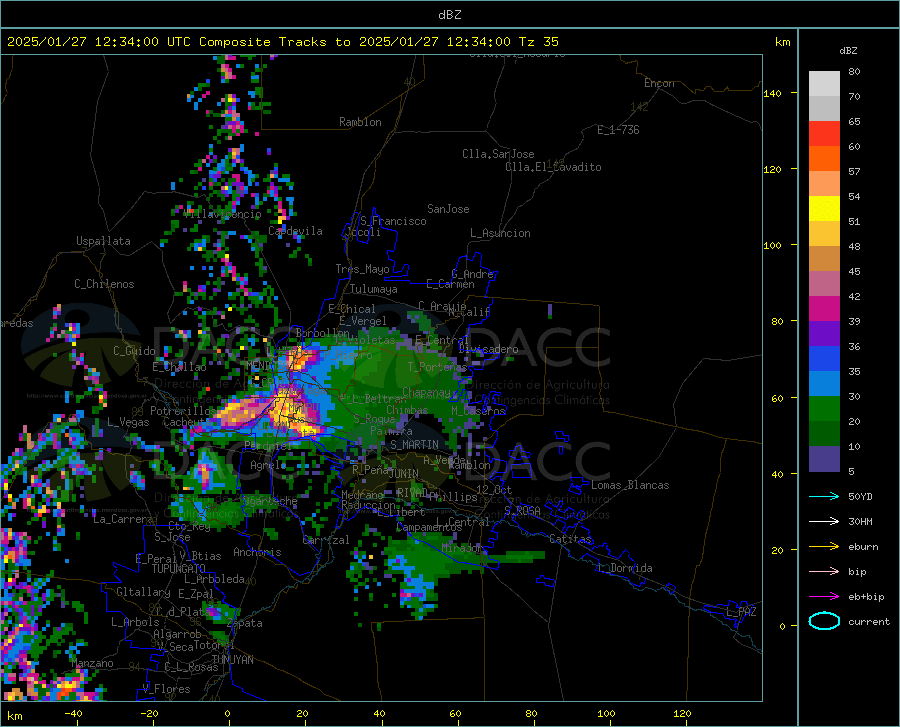This screenshot has height=727, width=900.
Task: Click the eburn legend label
Action: [x=863, y=547]
